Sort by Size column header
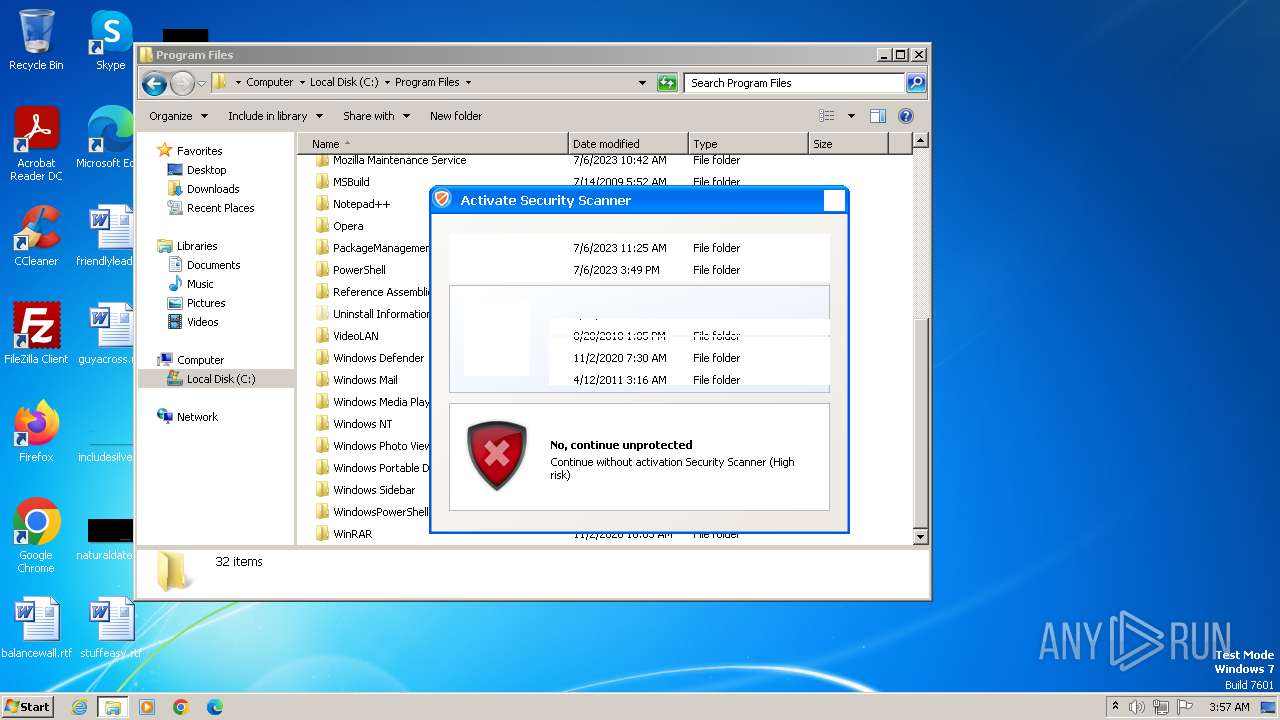This screenshot has height=720, width=1280. tap(848, 144)
